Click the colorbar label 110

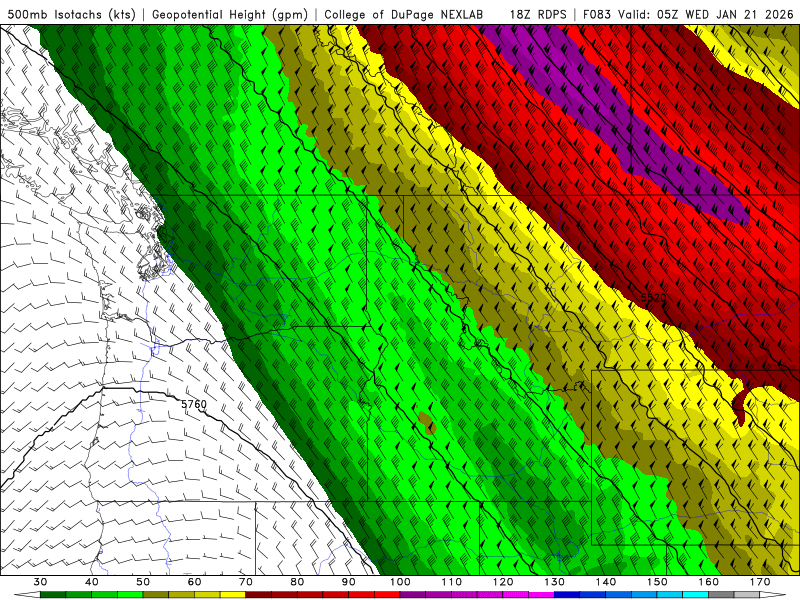pos(452,582)
